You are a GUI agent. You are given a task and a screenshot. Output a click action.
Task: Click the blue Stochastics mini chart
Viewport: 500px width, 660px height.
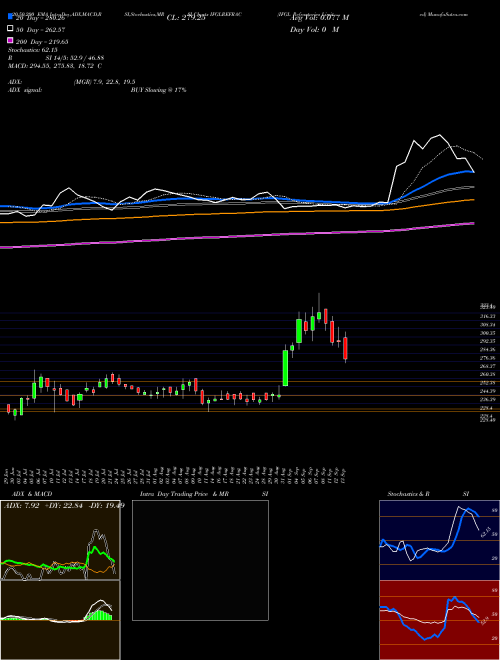tap(439, 540)
